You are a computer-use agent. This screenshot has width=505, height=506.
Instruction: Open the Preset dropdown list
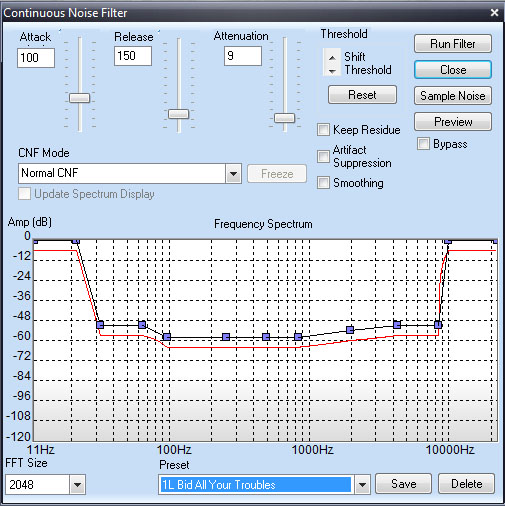point(363,484)
